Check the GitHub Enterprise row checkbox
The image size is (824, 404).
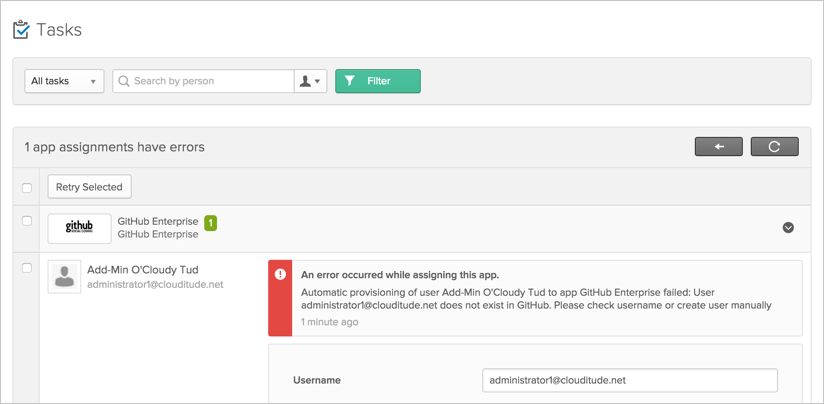click(x=27, y=221)
